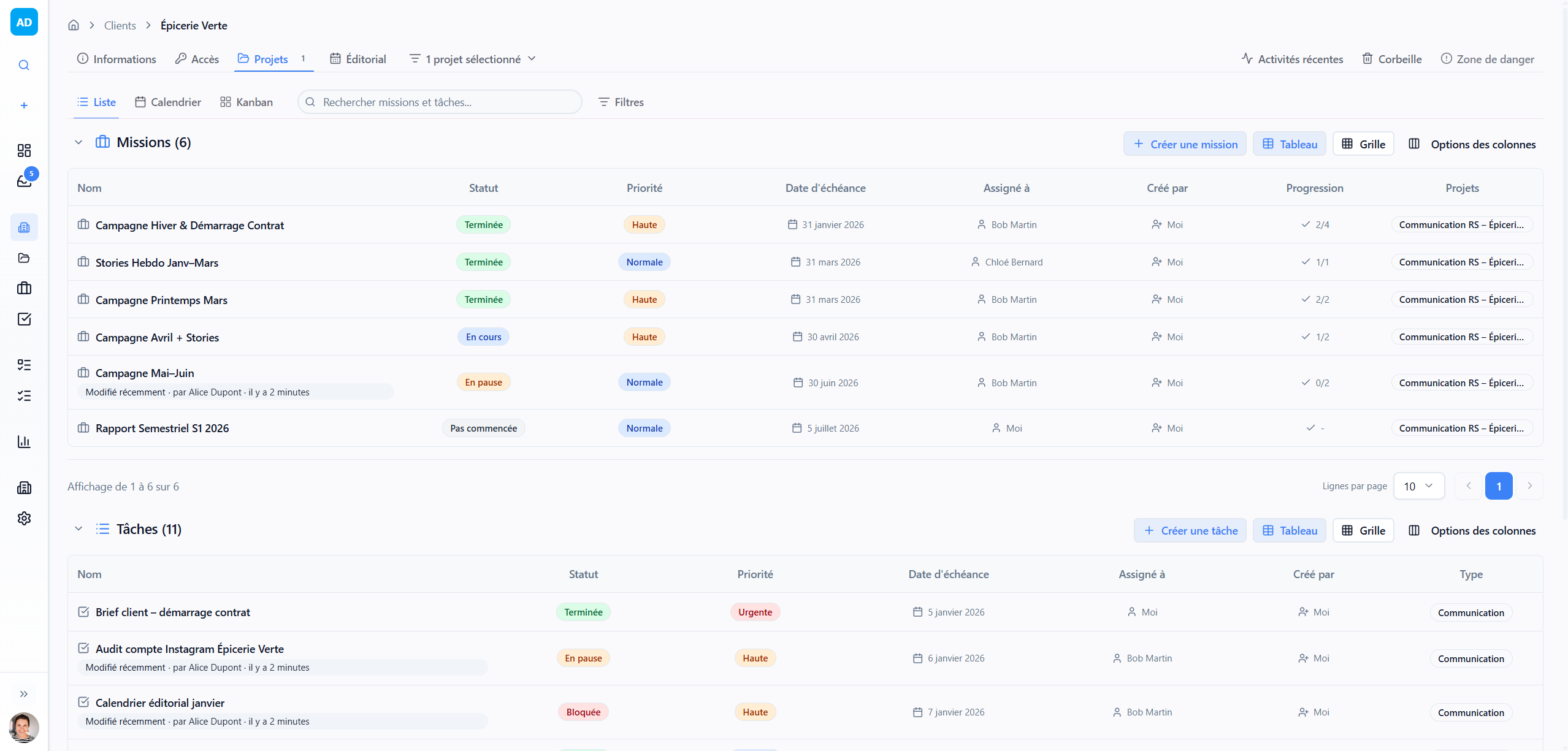Viewport: 1568px width, 751px height.
Task: Click briefcase icon beside Rapport Semestriel S1 2026
Action: click(83, 427)
